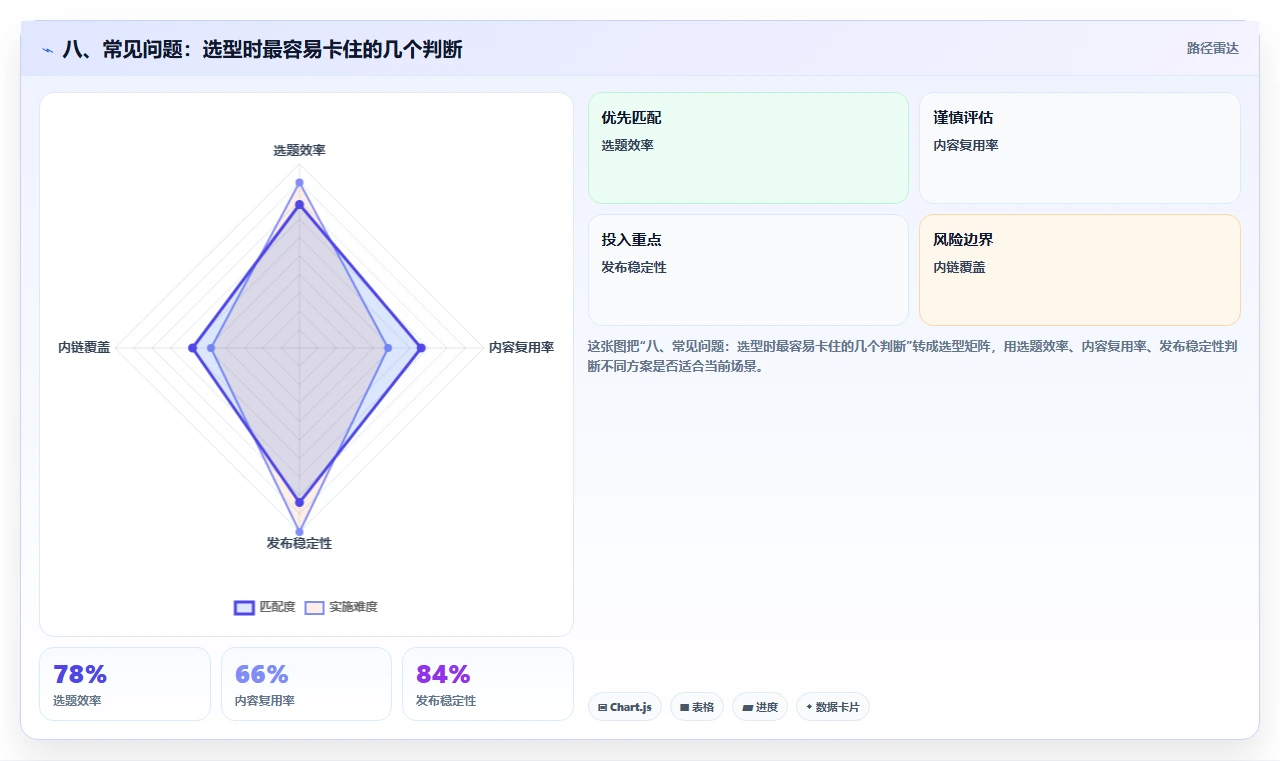Open the 谨慎评估 card
1280x761 pixels.
point(1080,148)
